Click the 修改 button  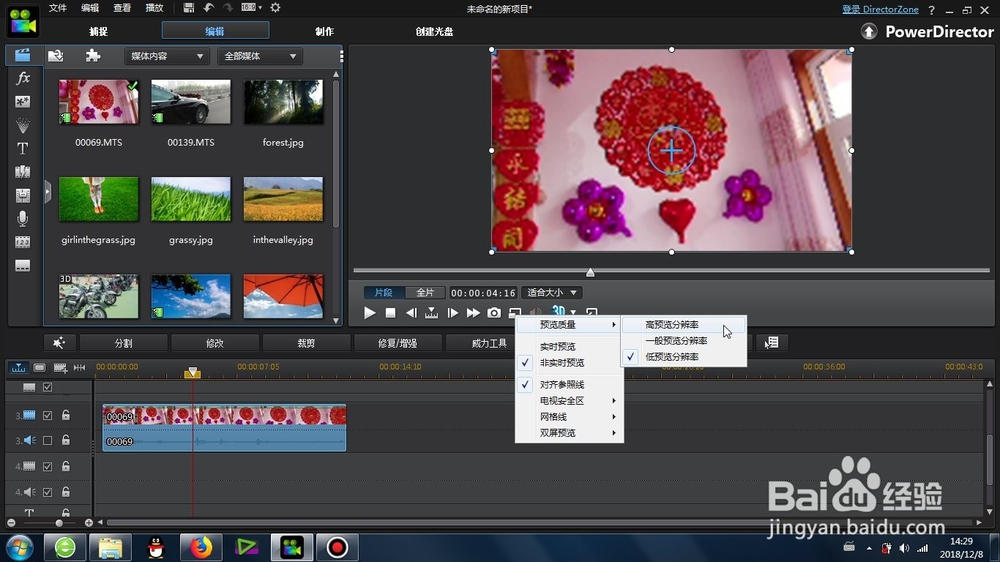(x=214, y=343)
